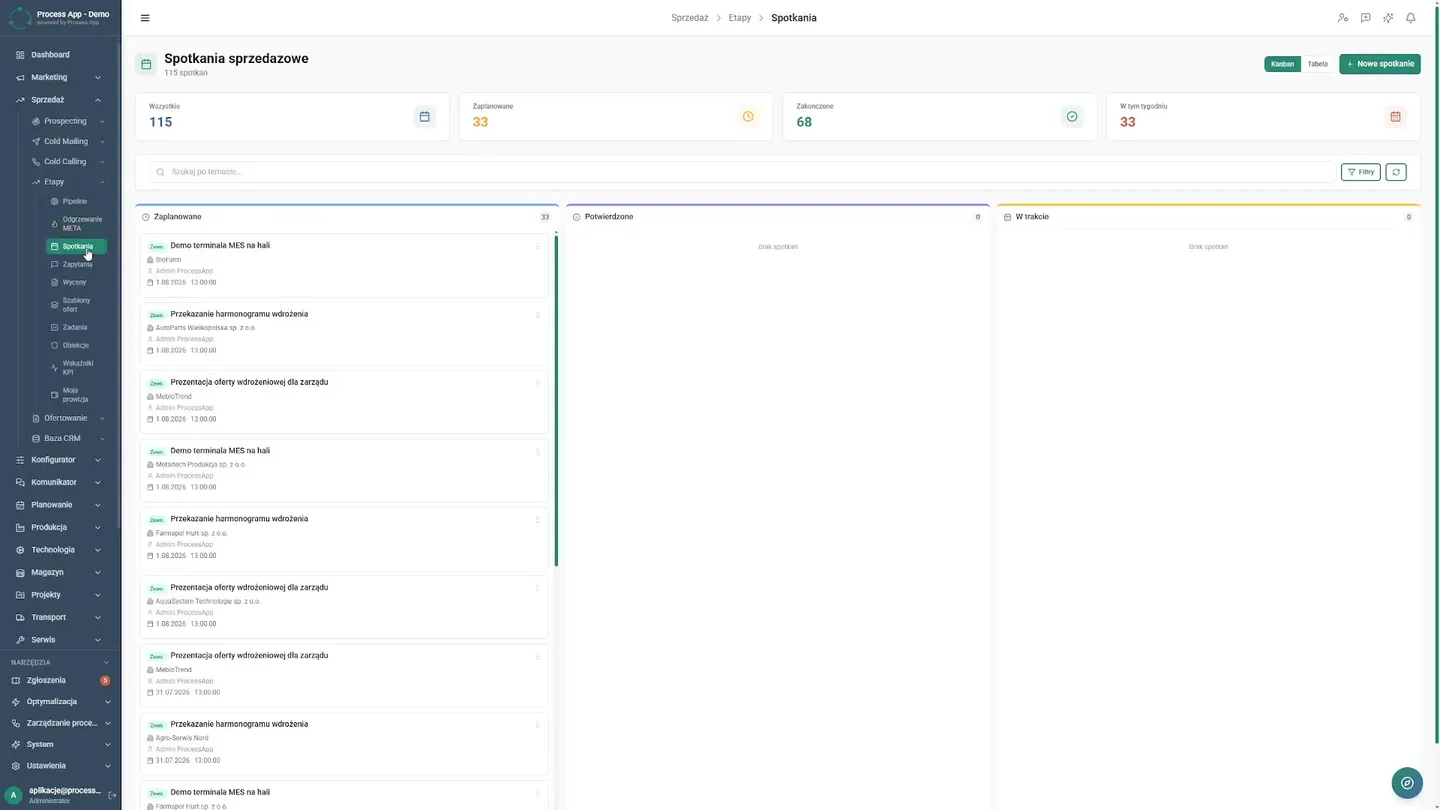Open the user contacts icon in header
The height and width of the screenshot is (810, 1440).
tap(1343, 18)
